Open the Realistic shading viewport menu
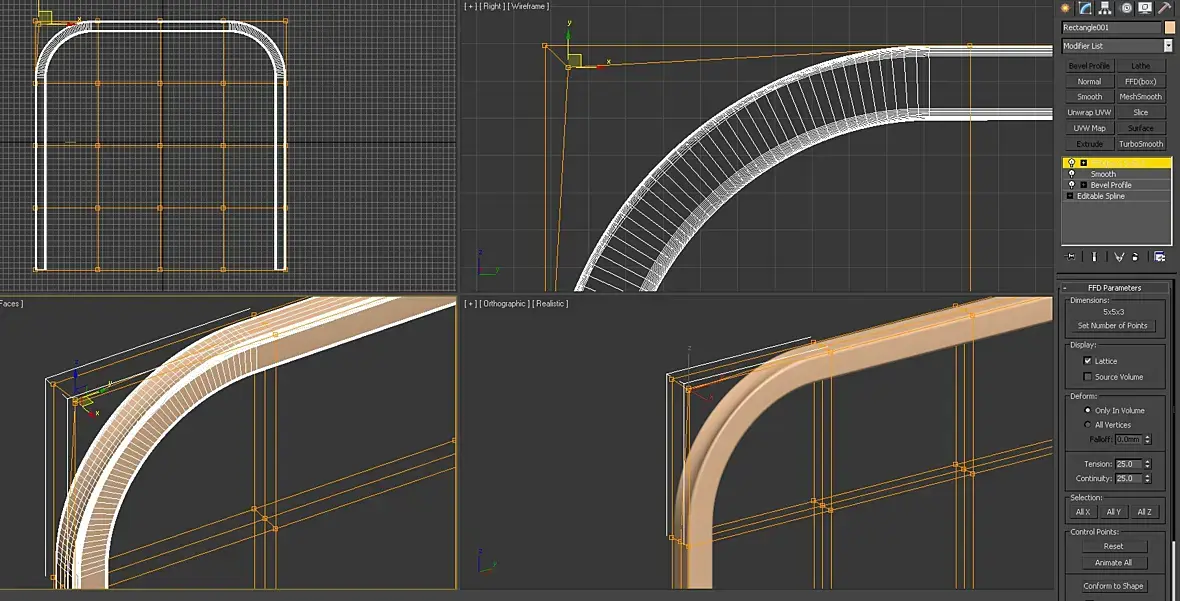1180x601 pixels. coord(550,303)
